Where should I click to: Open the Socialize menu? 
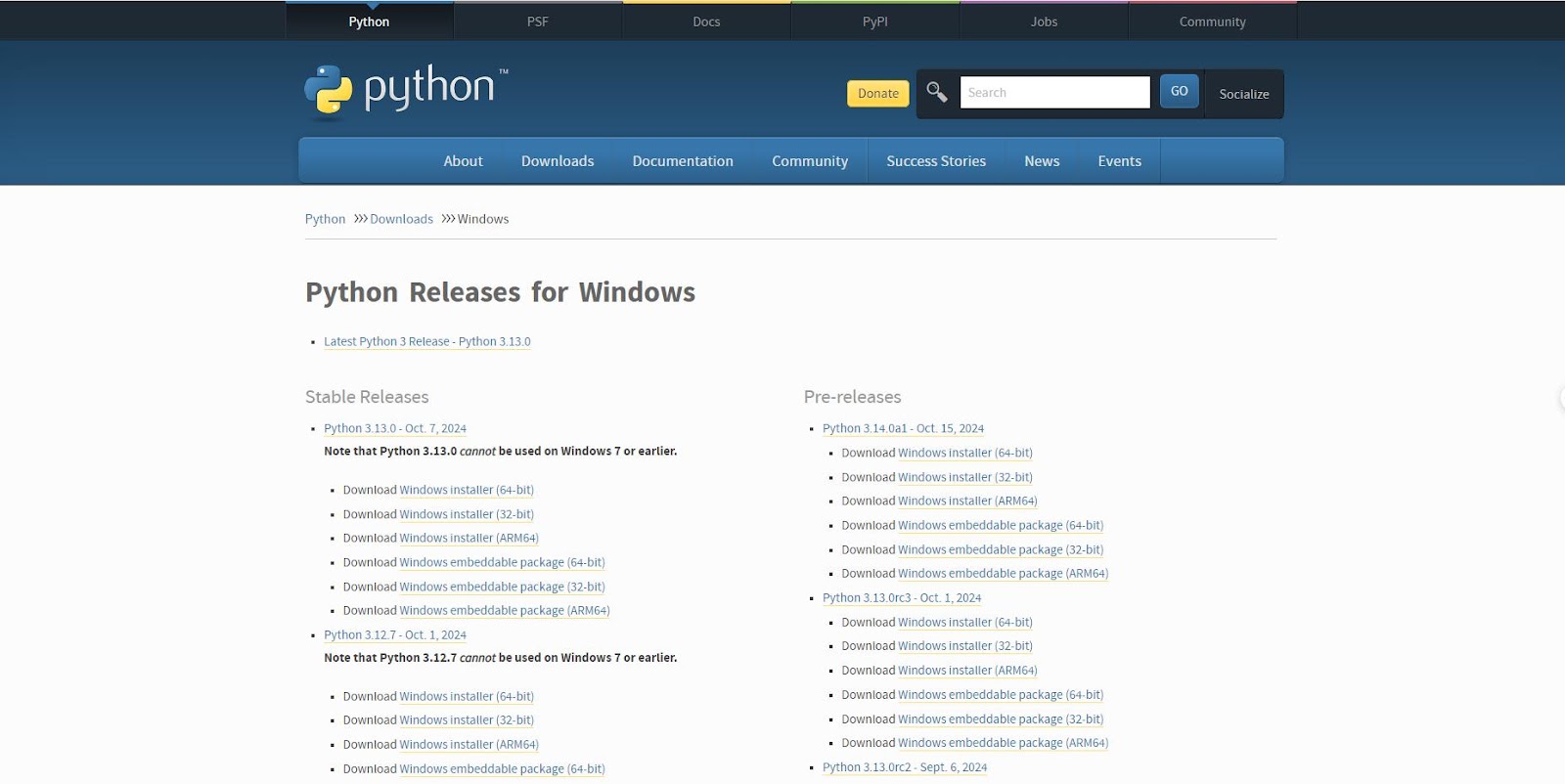coord(1244,94)
